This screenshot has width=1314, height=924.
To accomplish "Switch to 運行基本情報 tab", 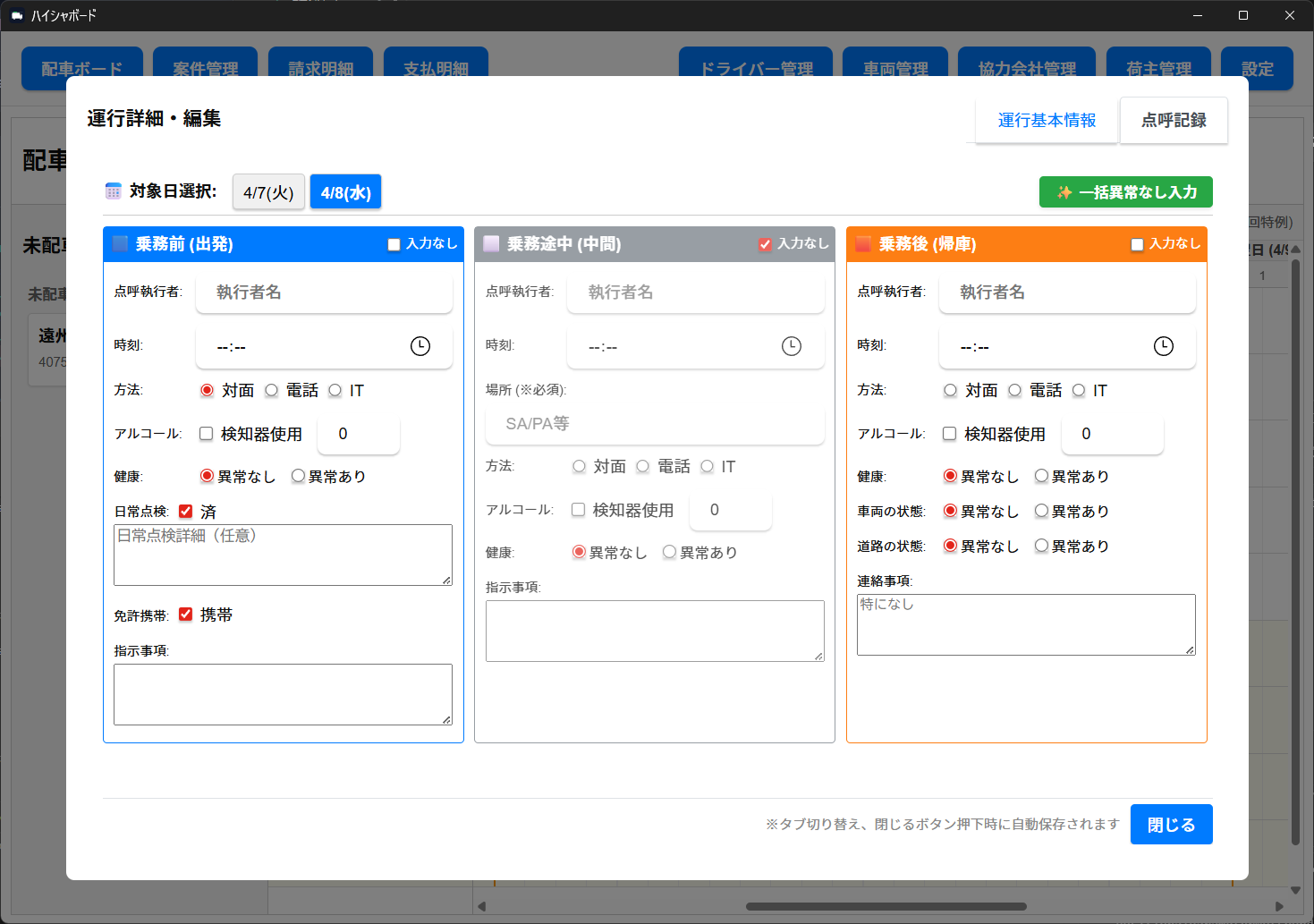I will coord(1047,120).
